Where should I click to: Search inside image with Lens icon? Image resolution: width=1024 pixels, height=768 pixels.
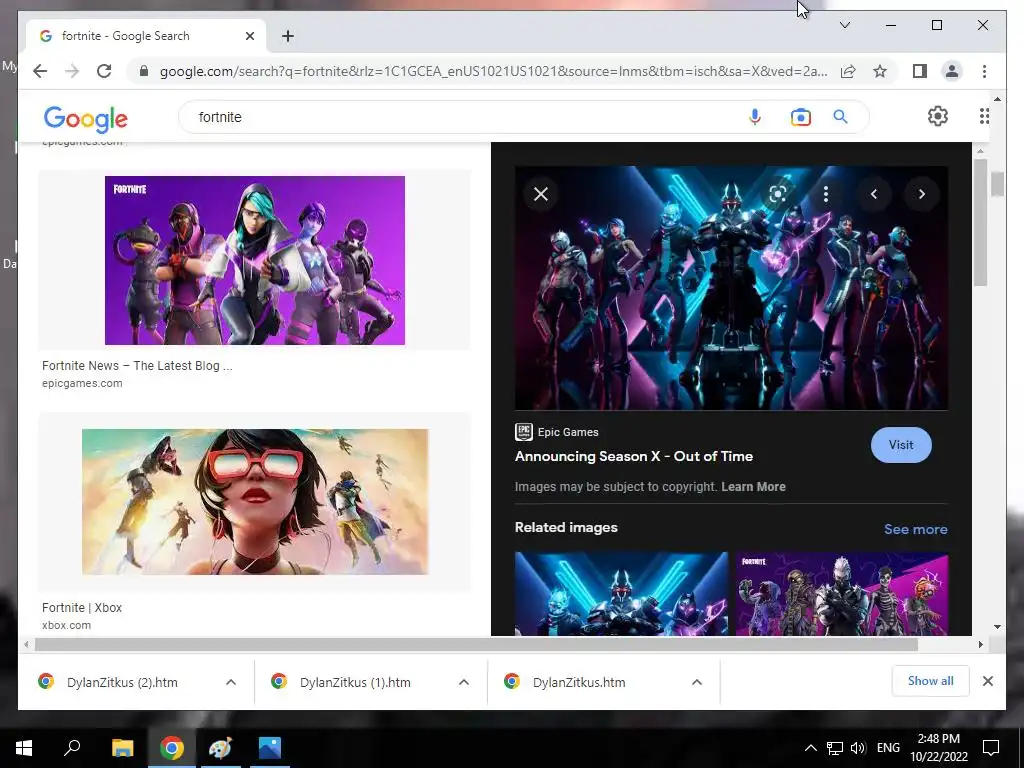[x=777, y=194]
